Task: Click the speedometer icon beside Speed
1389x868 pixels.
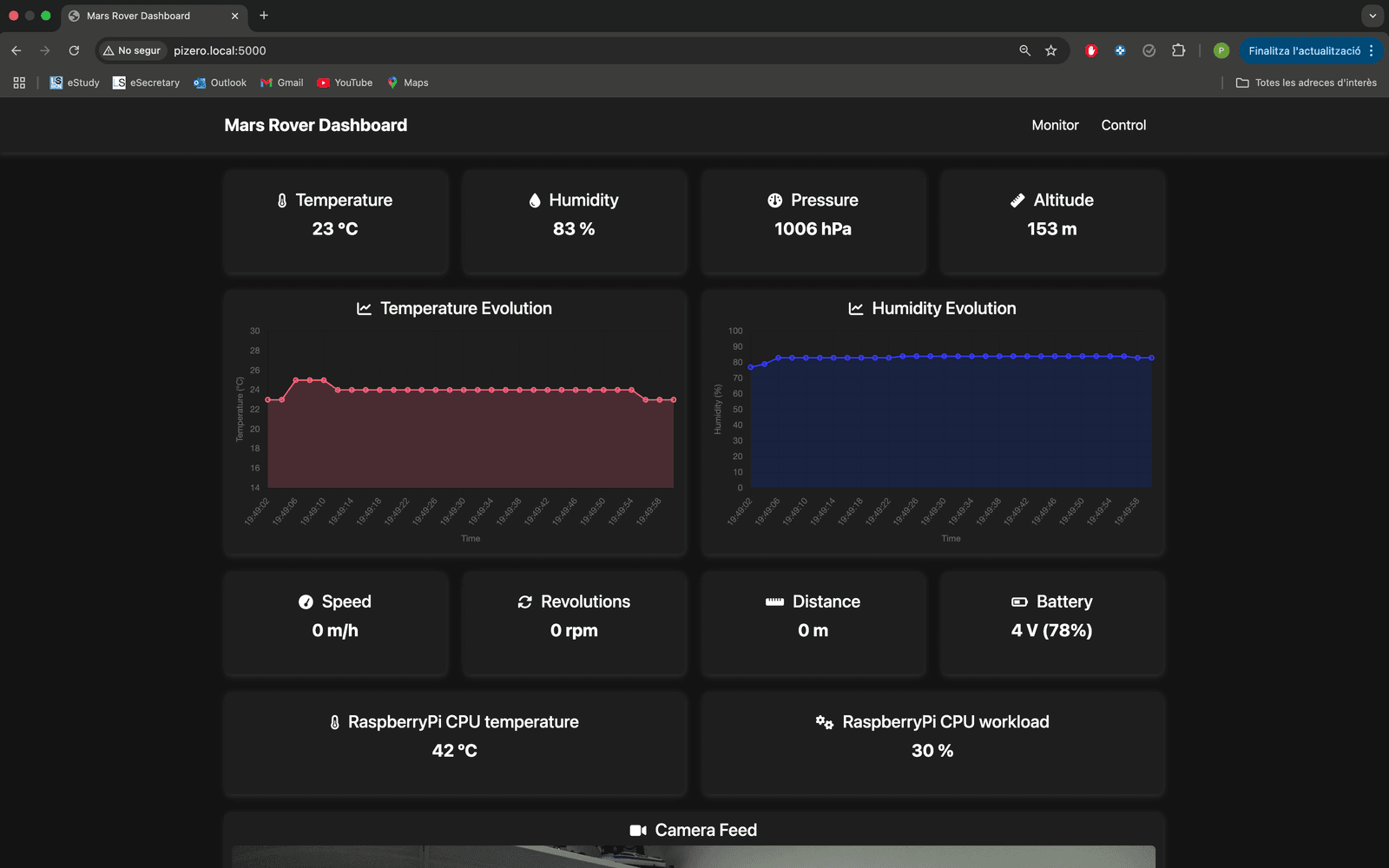Action: 306,602
